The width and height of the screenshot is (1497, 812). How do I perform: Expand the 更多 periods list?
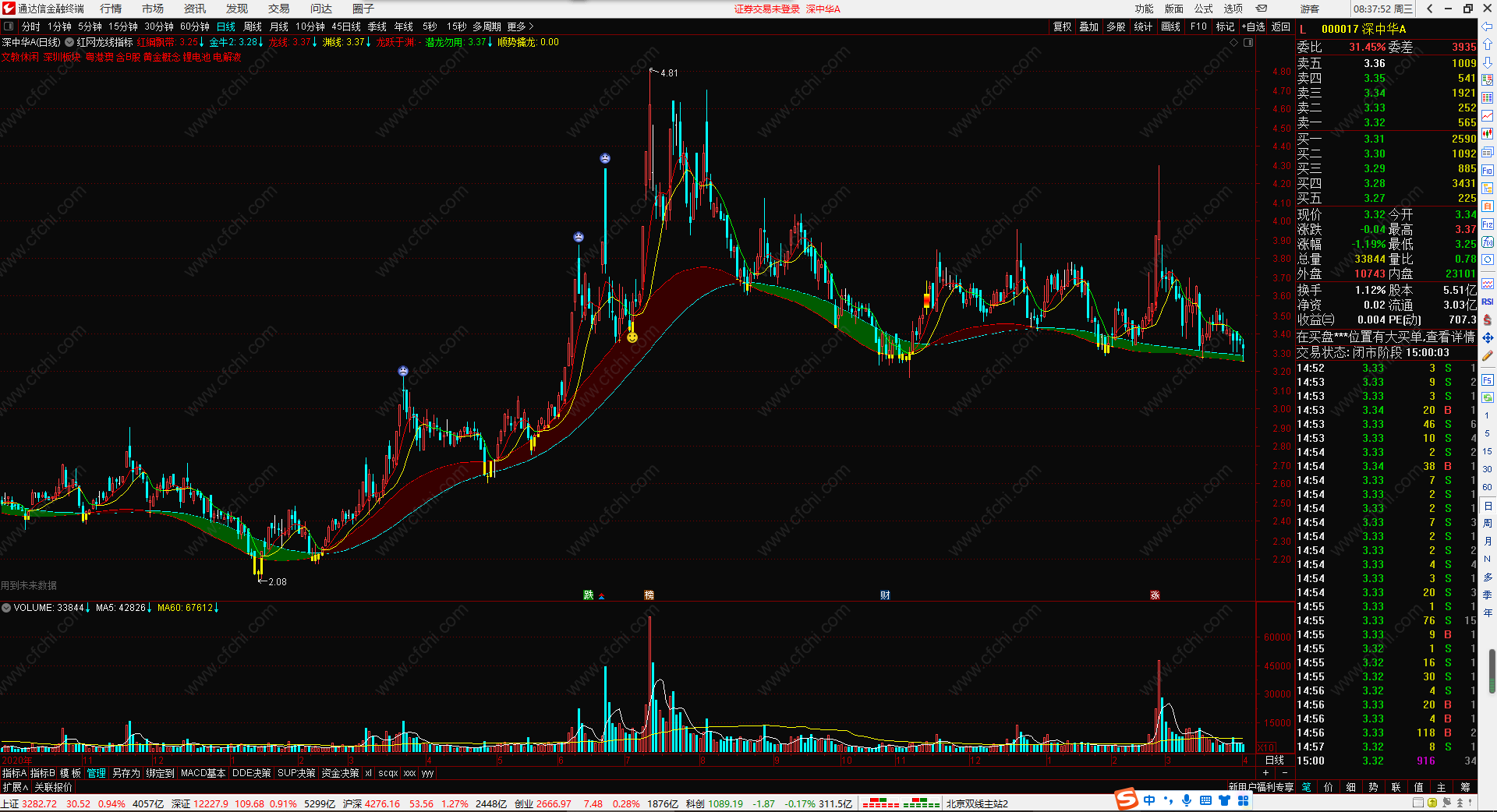pyautogui.click(x=521, y=26)
